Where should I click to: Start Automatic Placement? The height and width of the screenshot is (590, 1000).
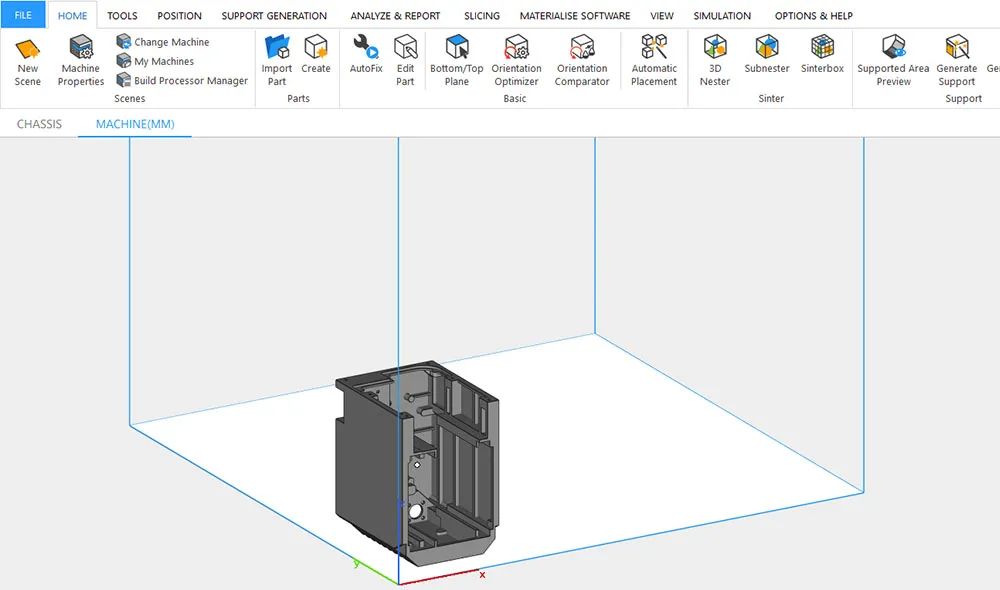[654, 61]
